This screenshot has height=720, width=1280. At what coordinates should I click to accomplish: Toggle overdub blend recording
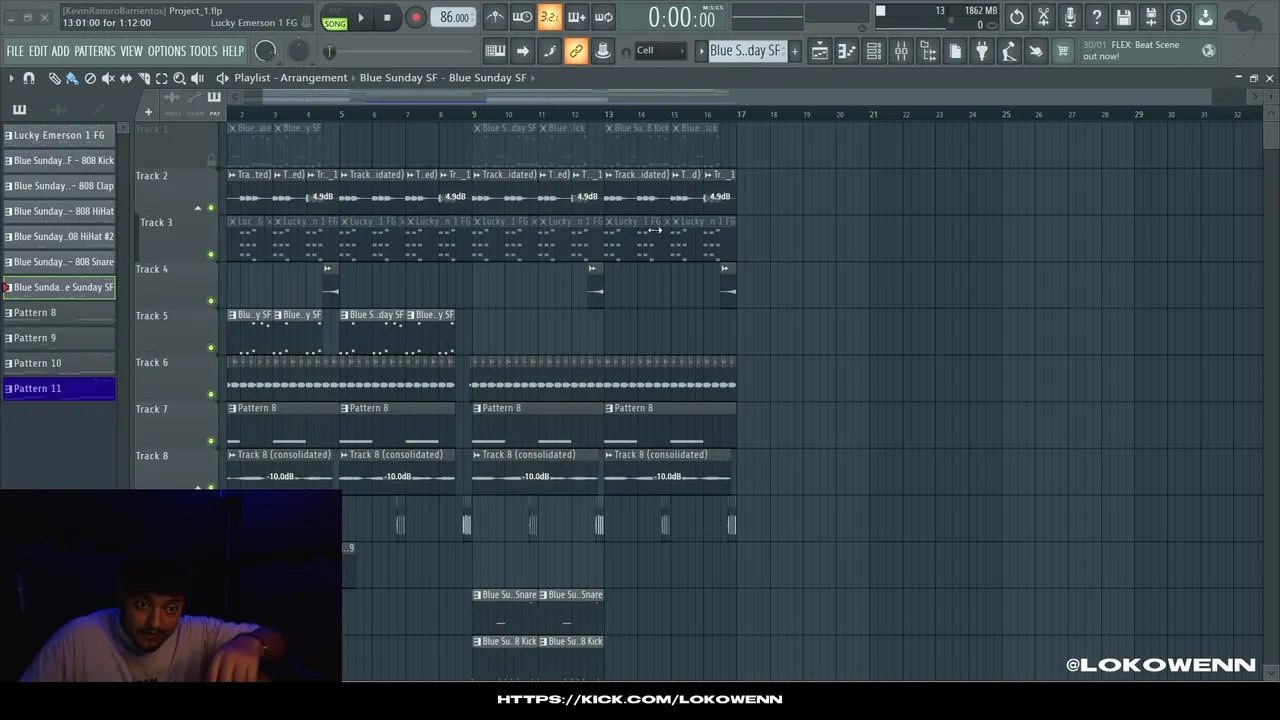click(x=576, y=17)
